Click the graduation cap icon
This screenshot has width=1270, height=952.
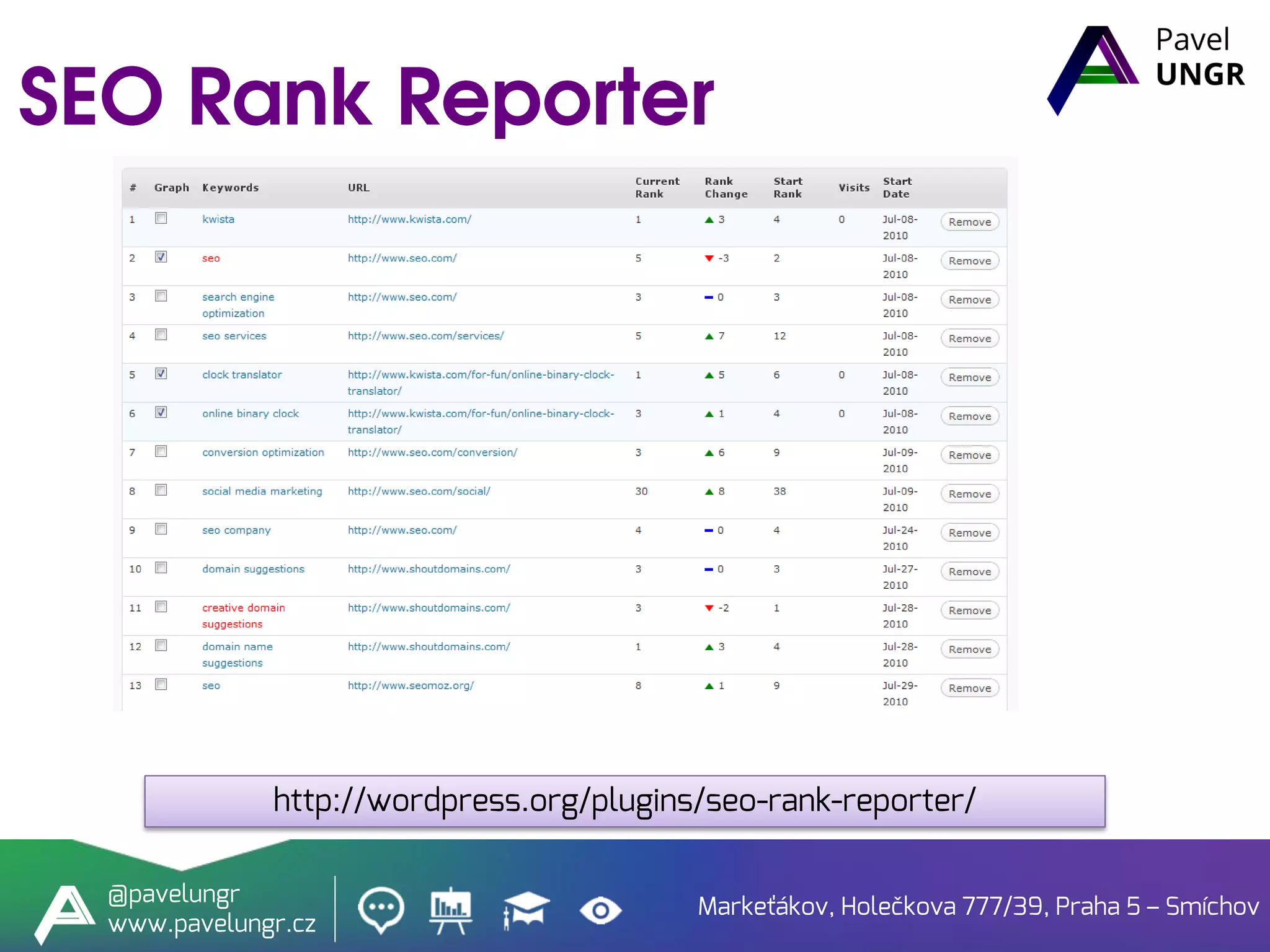526,910
